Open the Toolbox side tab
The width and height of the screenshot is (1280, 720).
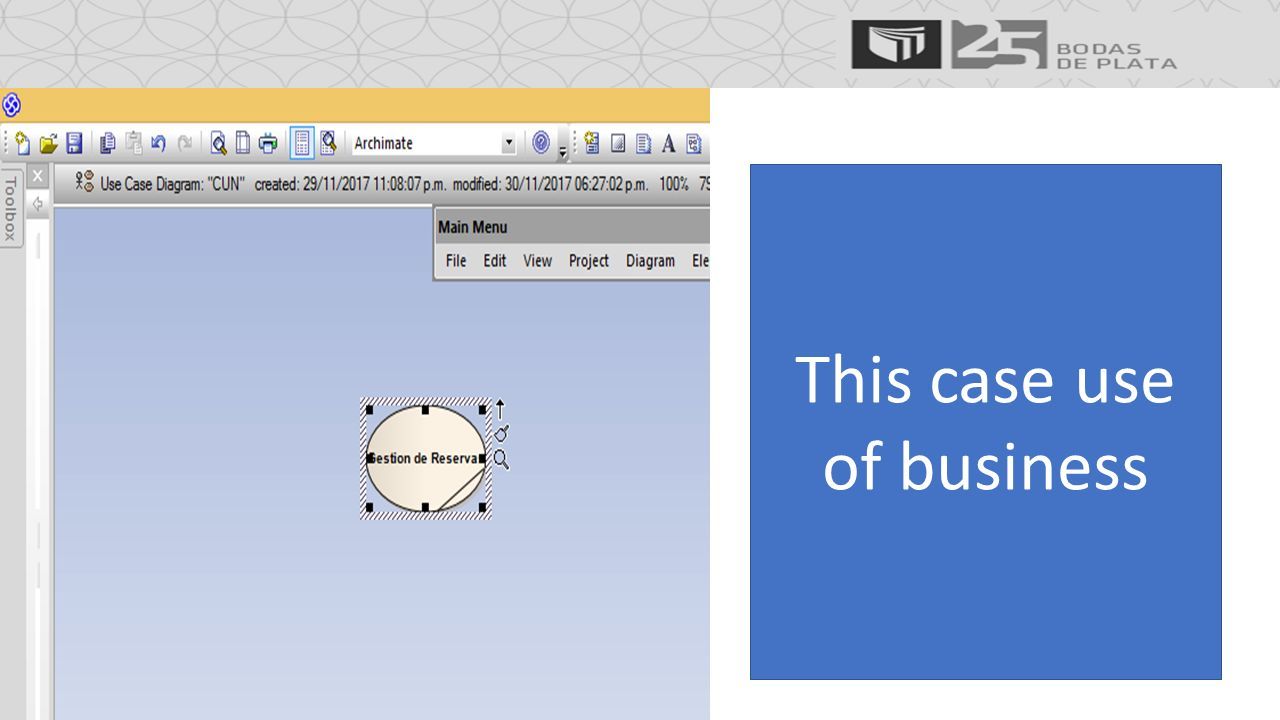tap(10, 210)
